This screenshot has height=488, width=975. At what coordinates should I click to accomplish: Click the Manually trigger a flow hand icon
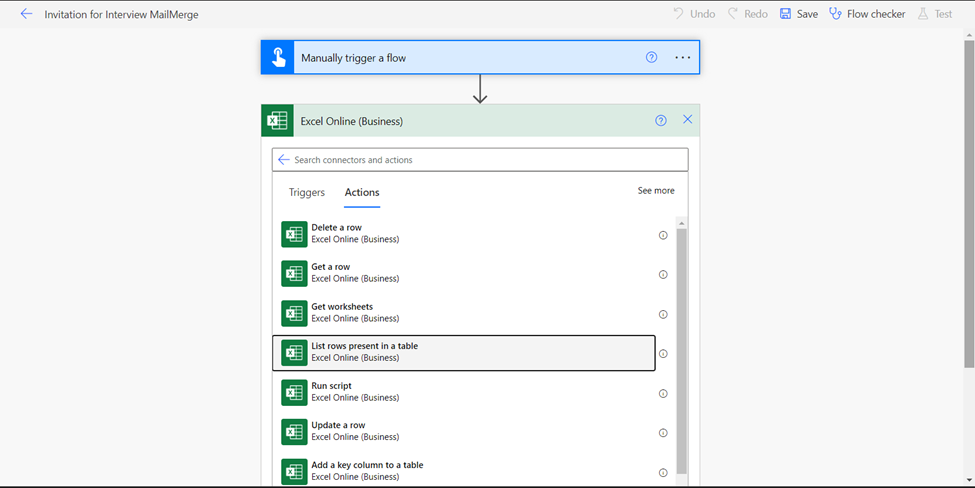pyautogui.click(x=278, y=58)
